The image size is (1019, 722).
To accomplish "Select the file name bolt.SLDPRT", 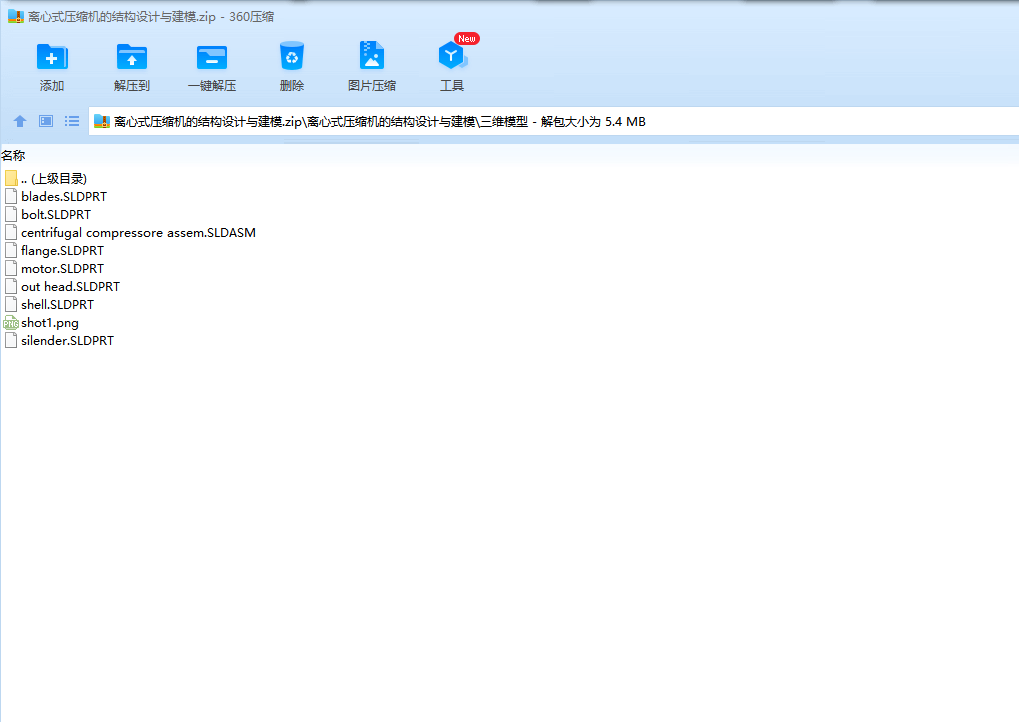I will tap(56, 214).
